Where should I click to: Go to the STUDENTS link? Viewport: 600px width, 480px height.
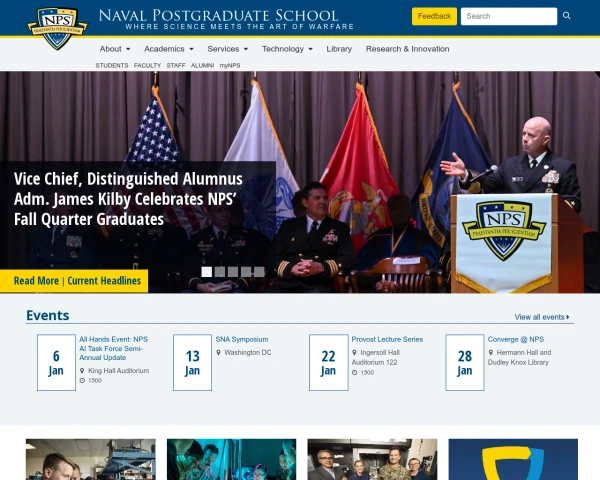(x=112, y=65)
